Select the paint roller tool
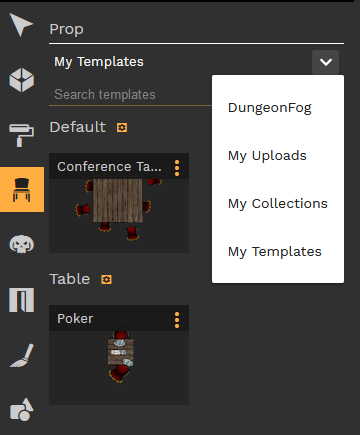The width and height of the screenshot is (360, 435). point(22,135)
